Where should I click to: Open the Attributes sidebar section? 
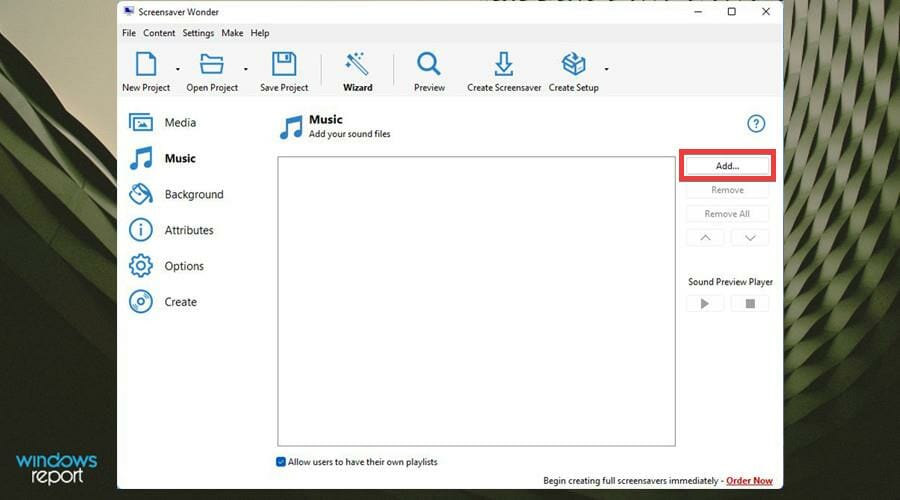(171, 230)
